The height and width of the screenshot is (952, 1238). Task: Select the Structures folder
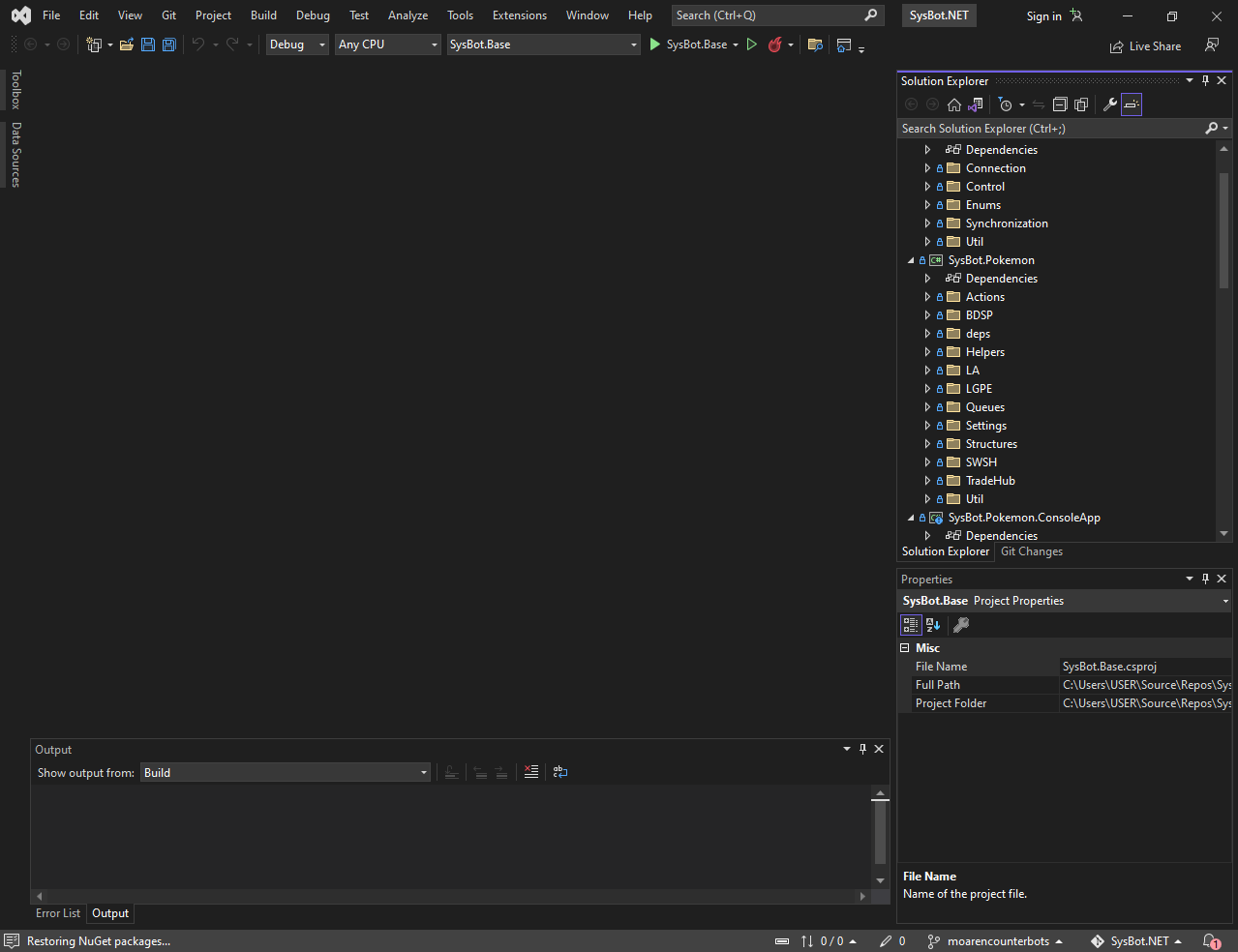[x=991, y=444]
